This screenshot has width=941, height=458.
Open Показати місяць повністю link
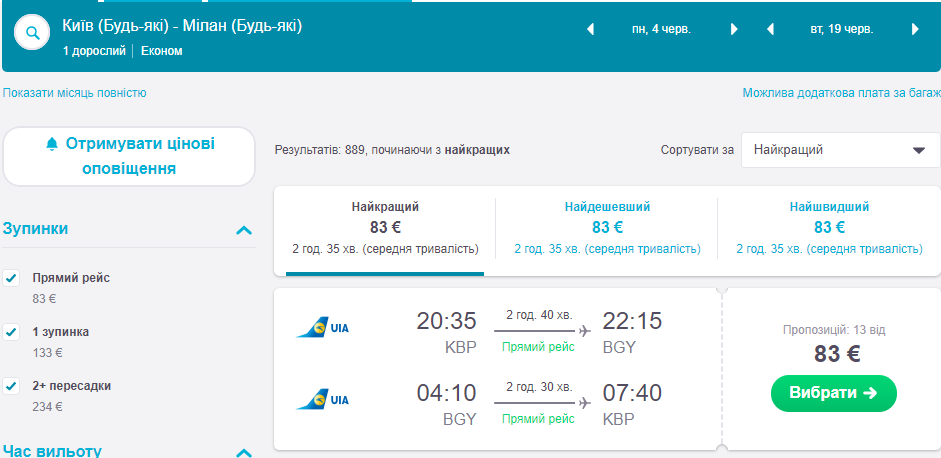click(75, 93)
